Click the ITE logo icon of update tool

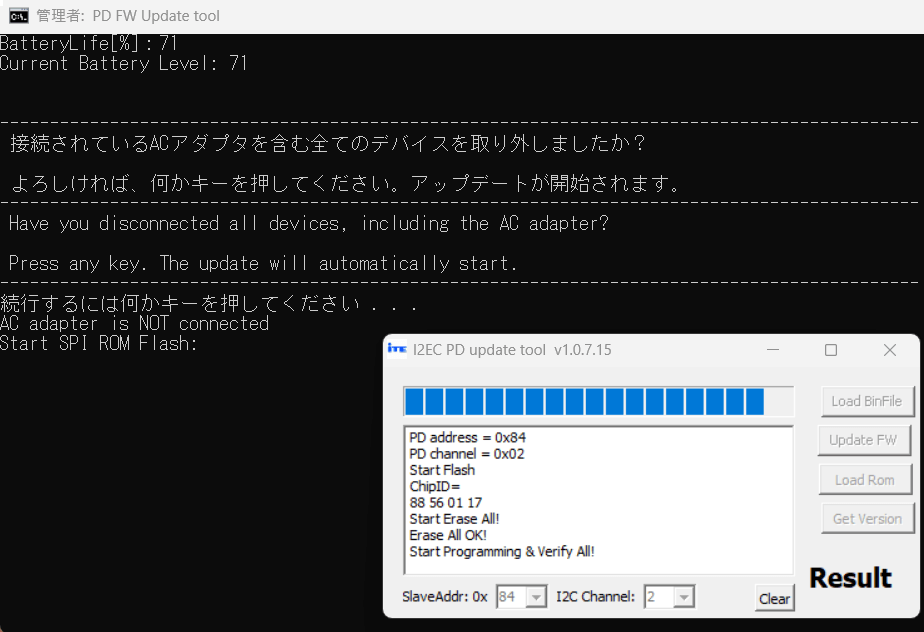point(396,350)
